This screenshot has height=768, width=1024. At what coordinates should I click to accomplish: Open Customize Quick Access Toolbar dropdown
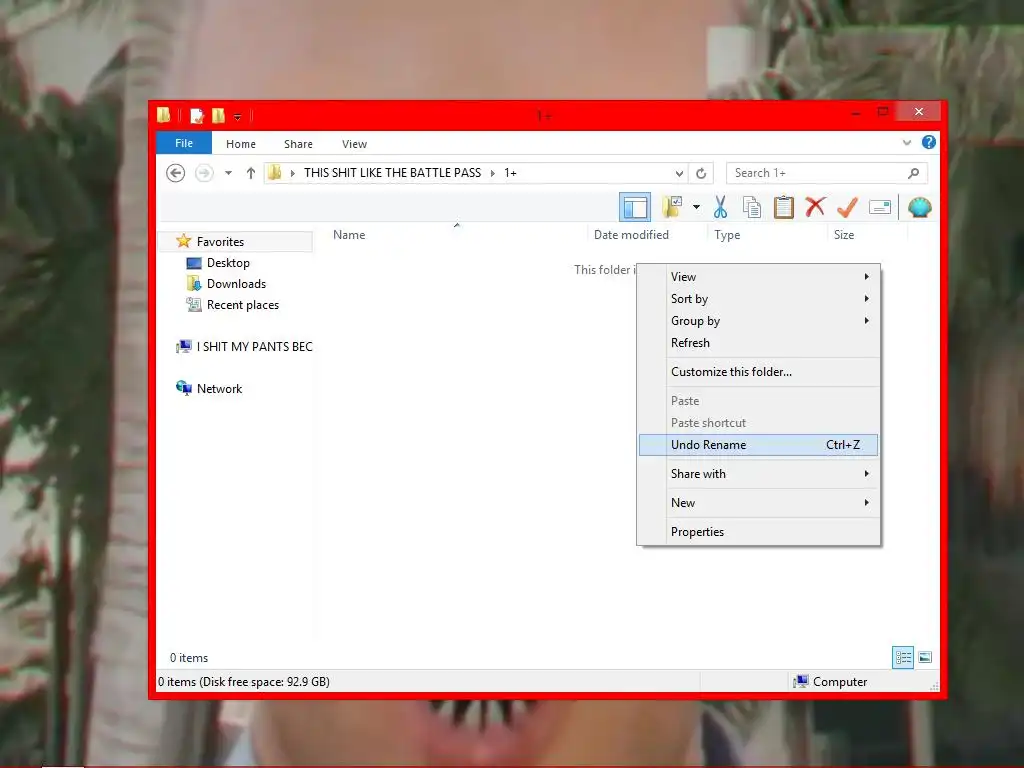click(x=238, y=117)
